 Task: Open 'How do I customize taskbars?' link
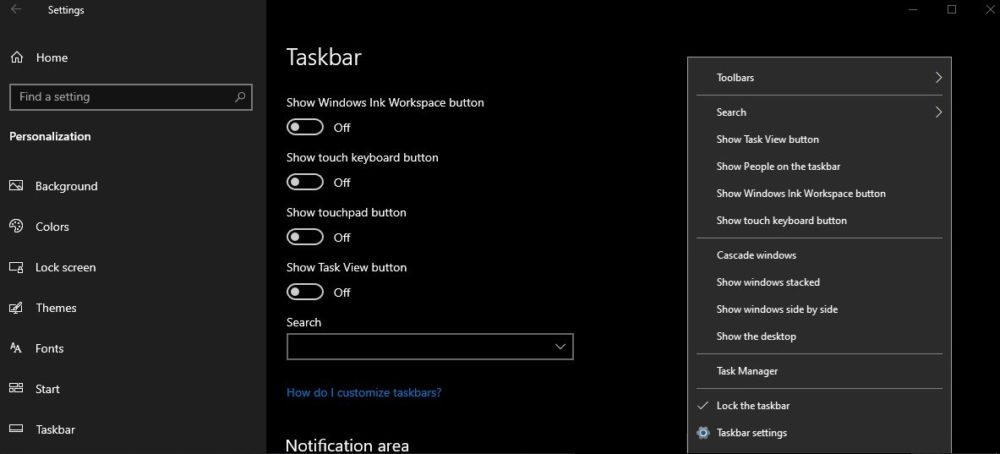coord(364,393)
